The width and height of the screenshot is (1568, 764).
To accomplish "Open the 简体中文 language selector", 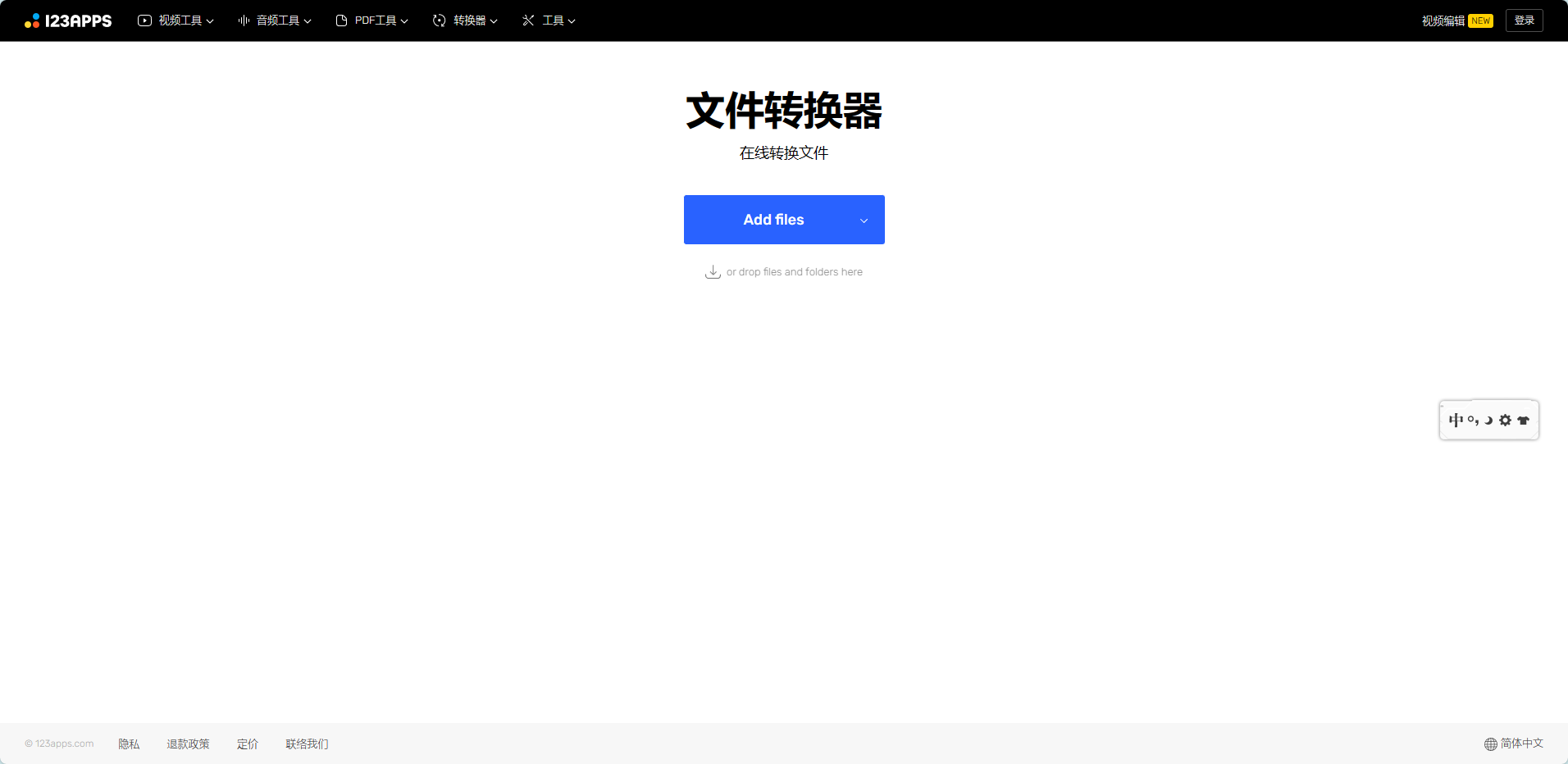I will pyautogui.click(x=1513, y=744).
